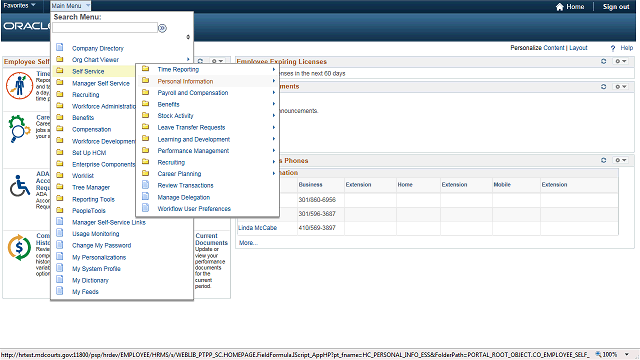Viewport: 640px width, 360px height.
Task: Click the Search Menu text field
Action: [105, 28]
